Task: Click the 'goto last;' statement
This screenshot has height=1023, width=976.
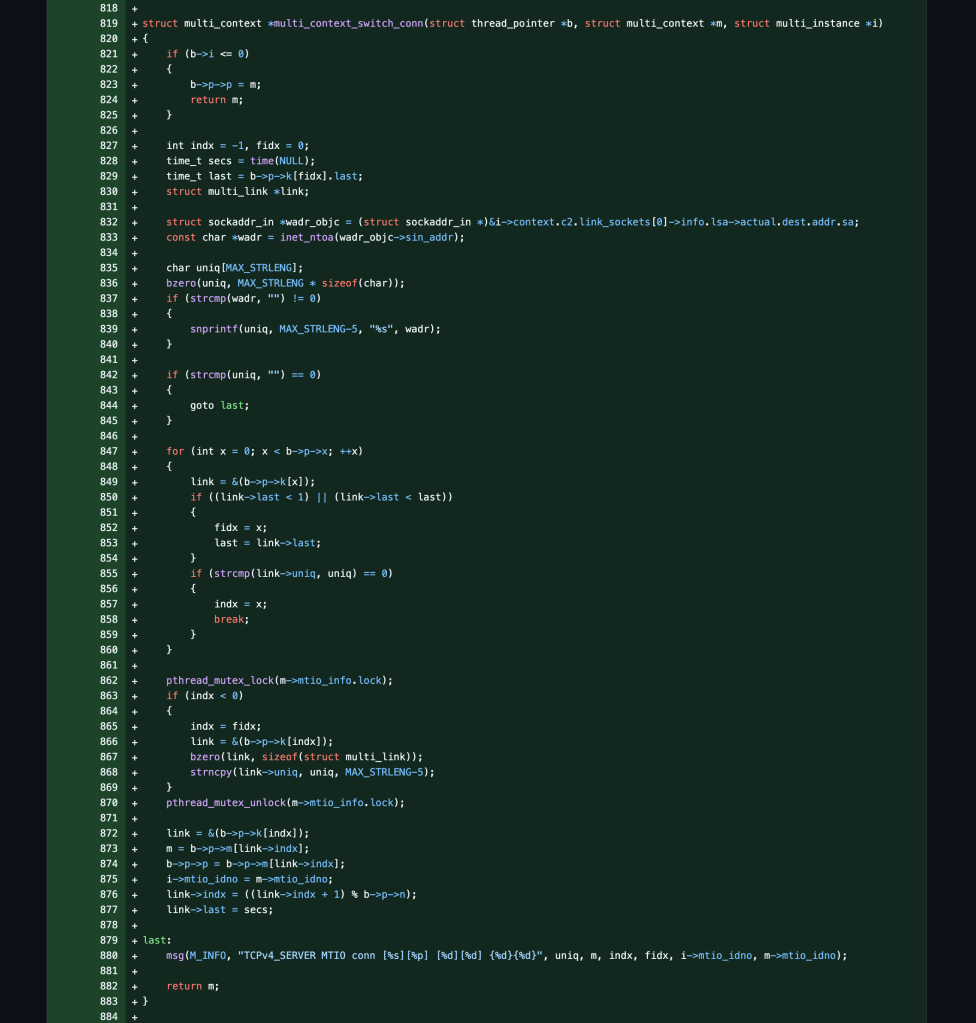Action: pyautogui.click(x=219, y=405)
